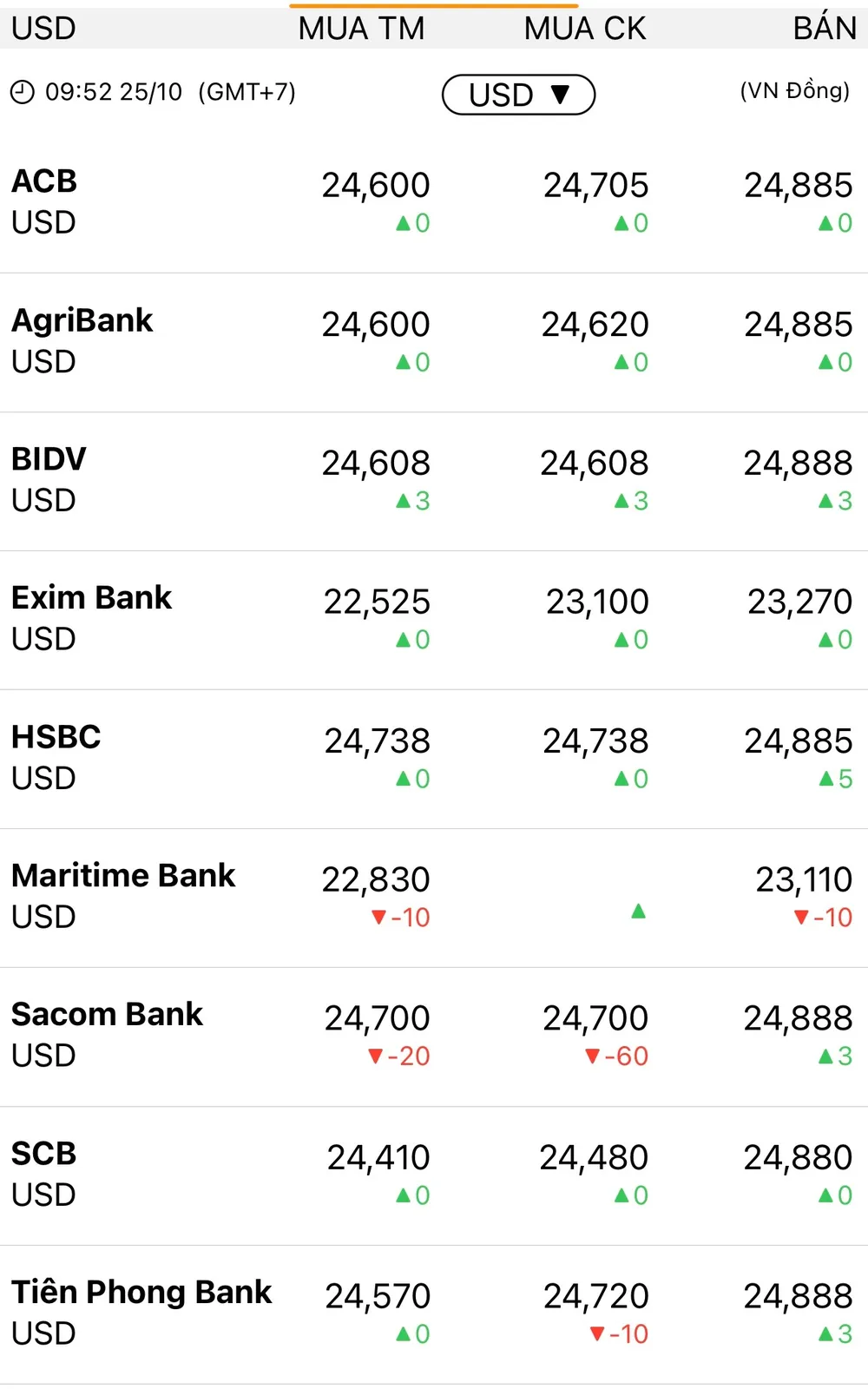Open the Exim Bank entry
Image resolution: width=868 pixels, height=1389 pixels.
pos(91,598)
